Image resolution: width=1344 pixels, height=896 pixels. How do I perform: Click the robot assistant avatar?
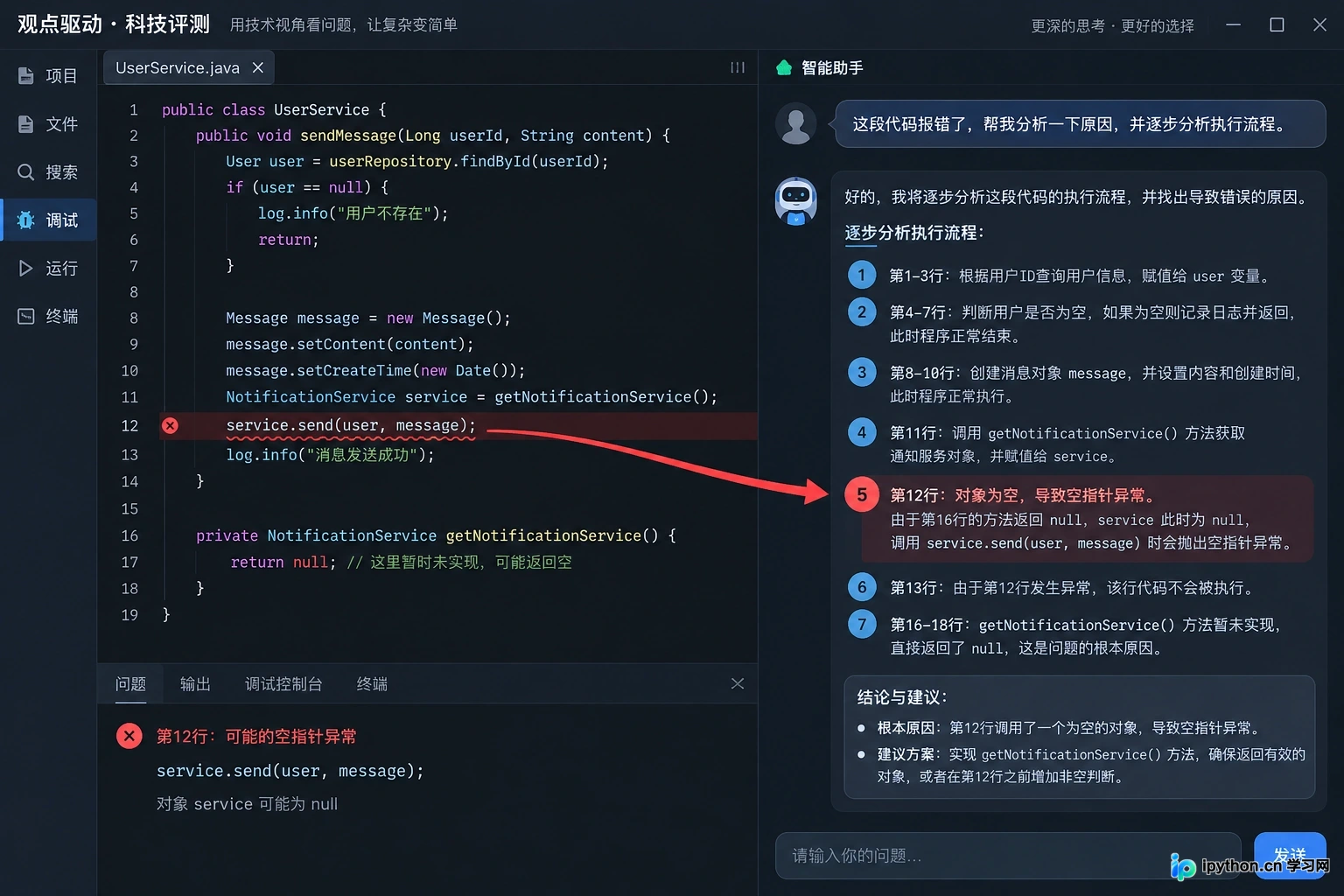pos(795,200)
